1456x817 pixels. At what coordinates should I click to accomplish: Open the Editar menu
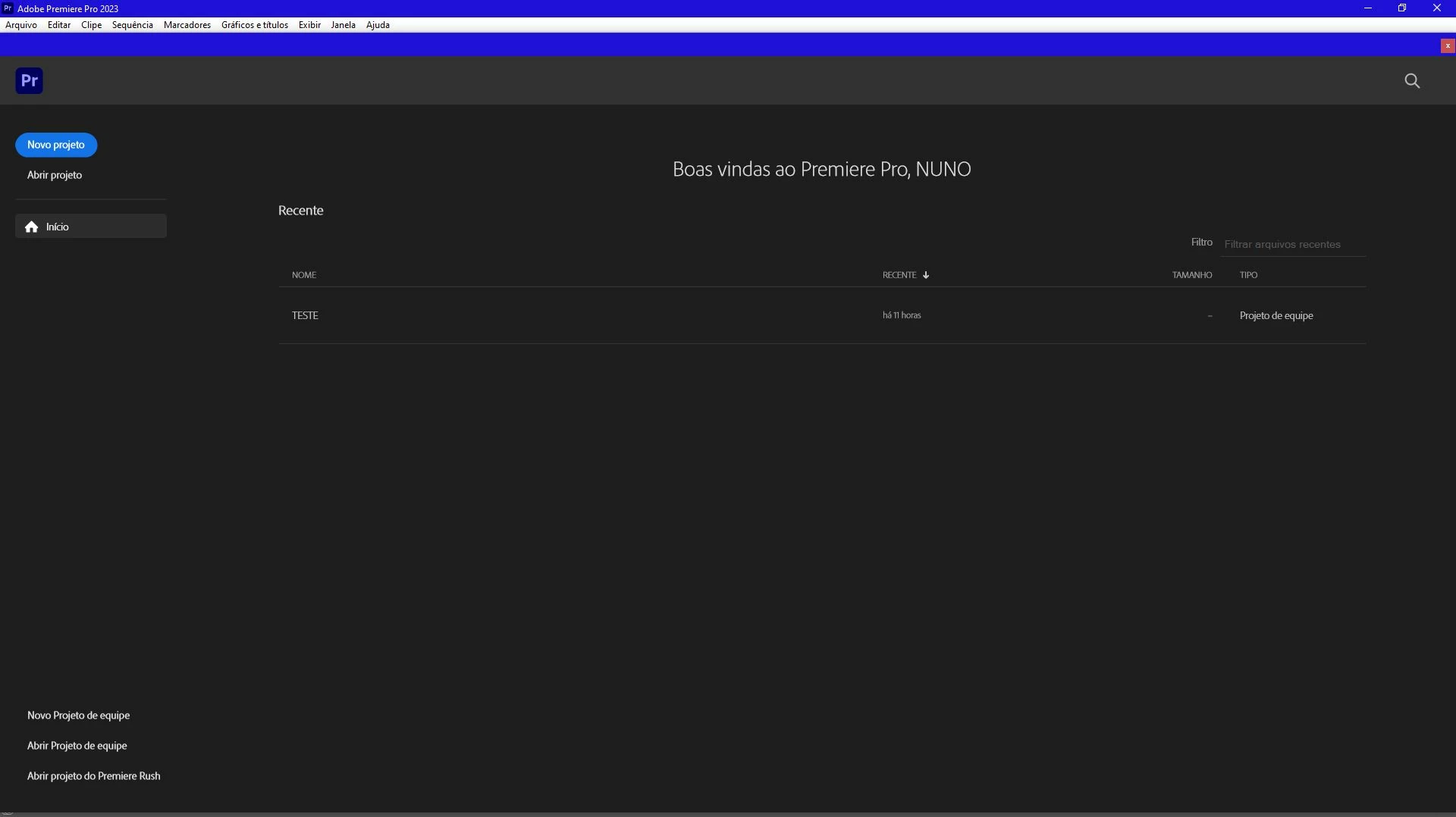tap(59, 25)
